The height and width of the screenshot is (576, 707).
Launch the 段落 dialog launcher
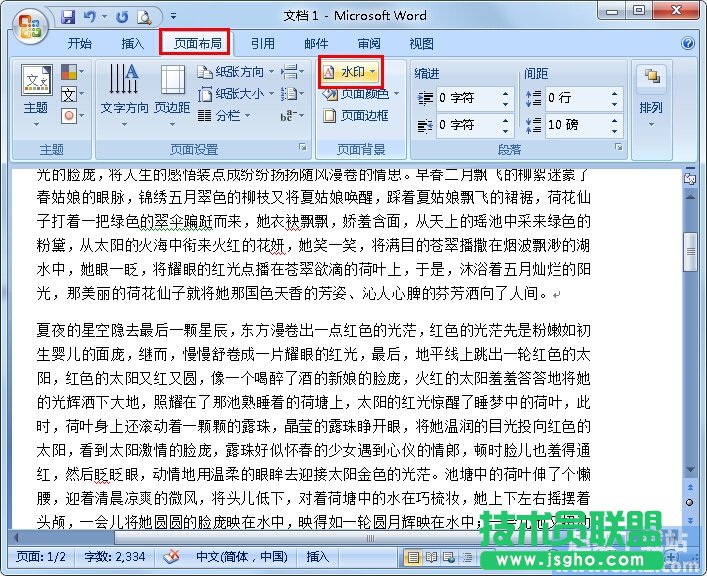619,147
